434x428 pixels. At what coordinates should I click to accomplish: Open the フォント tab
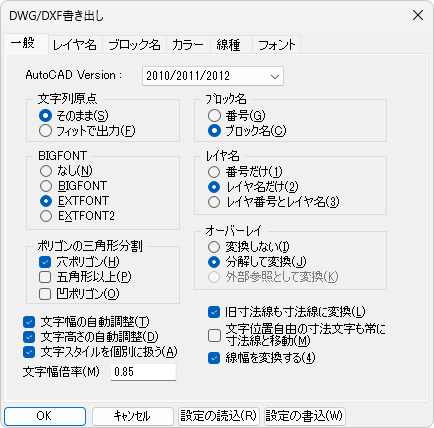(x=277, y=45)
